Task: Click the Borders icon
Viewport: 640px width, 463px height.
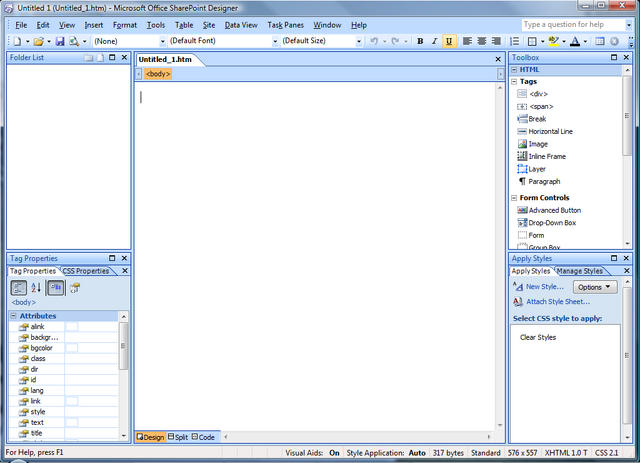Action: (x=532, y=41)
